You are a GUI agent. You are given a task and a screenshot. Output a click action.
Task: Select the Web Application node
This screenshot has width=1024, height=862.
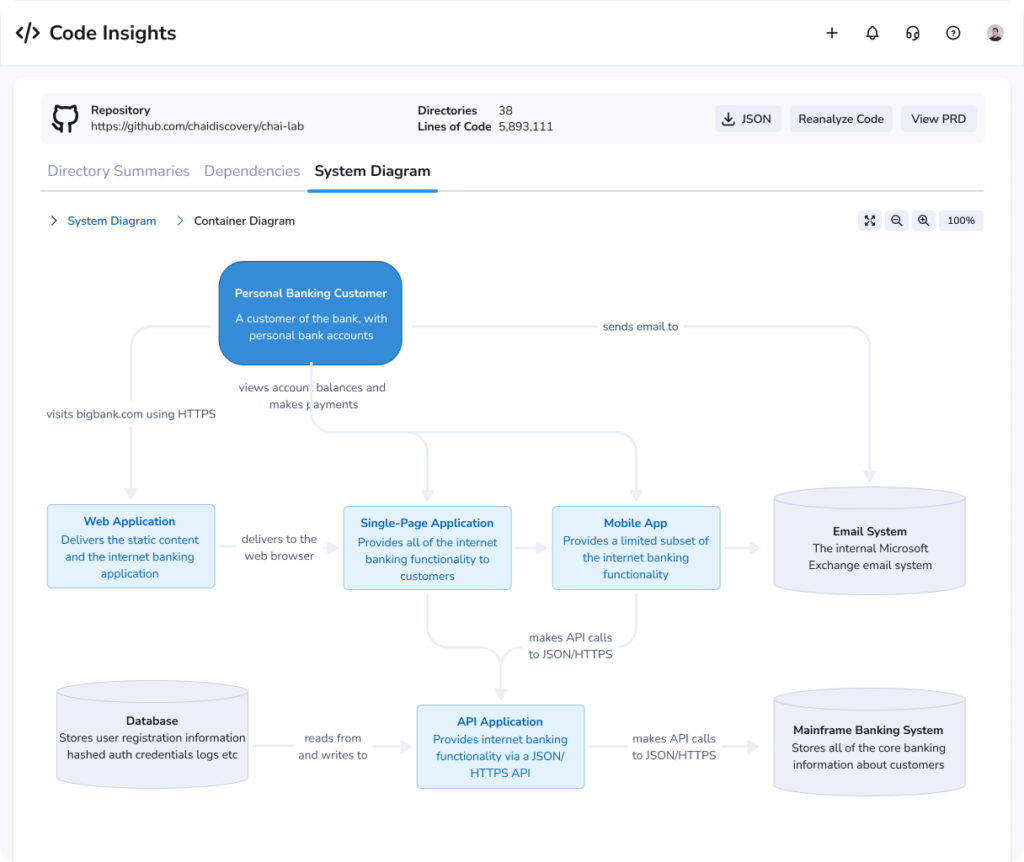(x=131, y=547)
